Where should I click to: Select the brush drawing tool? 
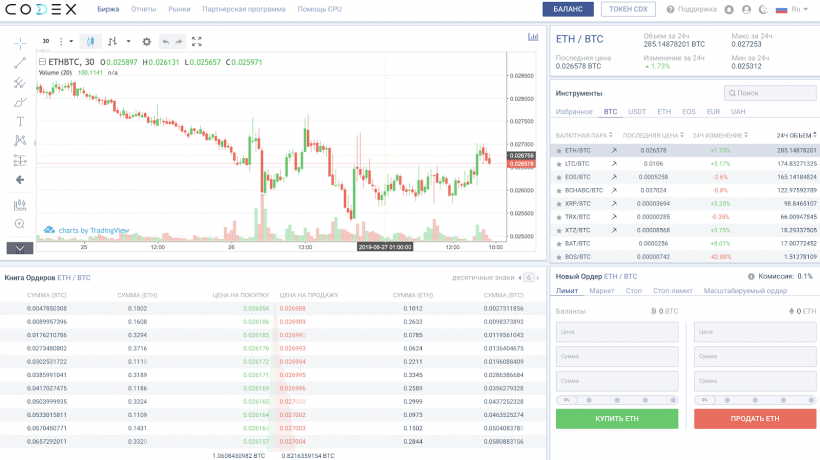[20, 102]
